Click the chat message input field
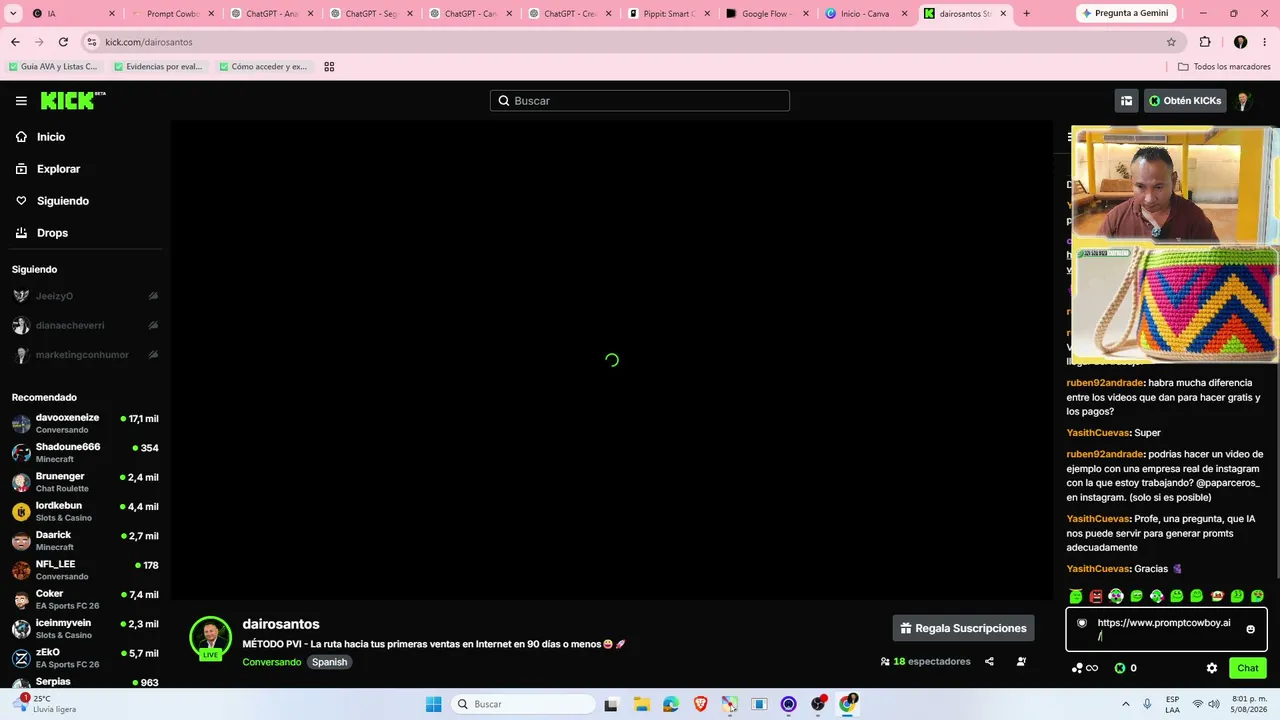This screenshot has height=720, width=1280. [1166, 629]
